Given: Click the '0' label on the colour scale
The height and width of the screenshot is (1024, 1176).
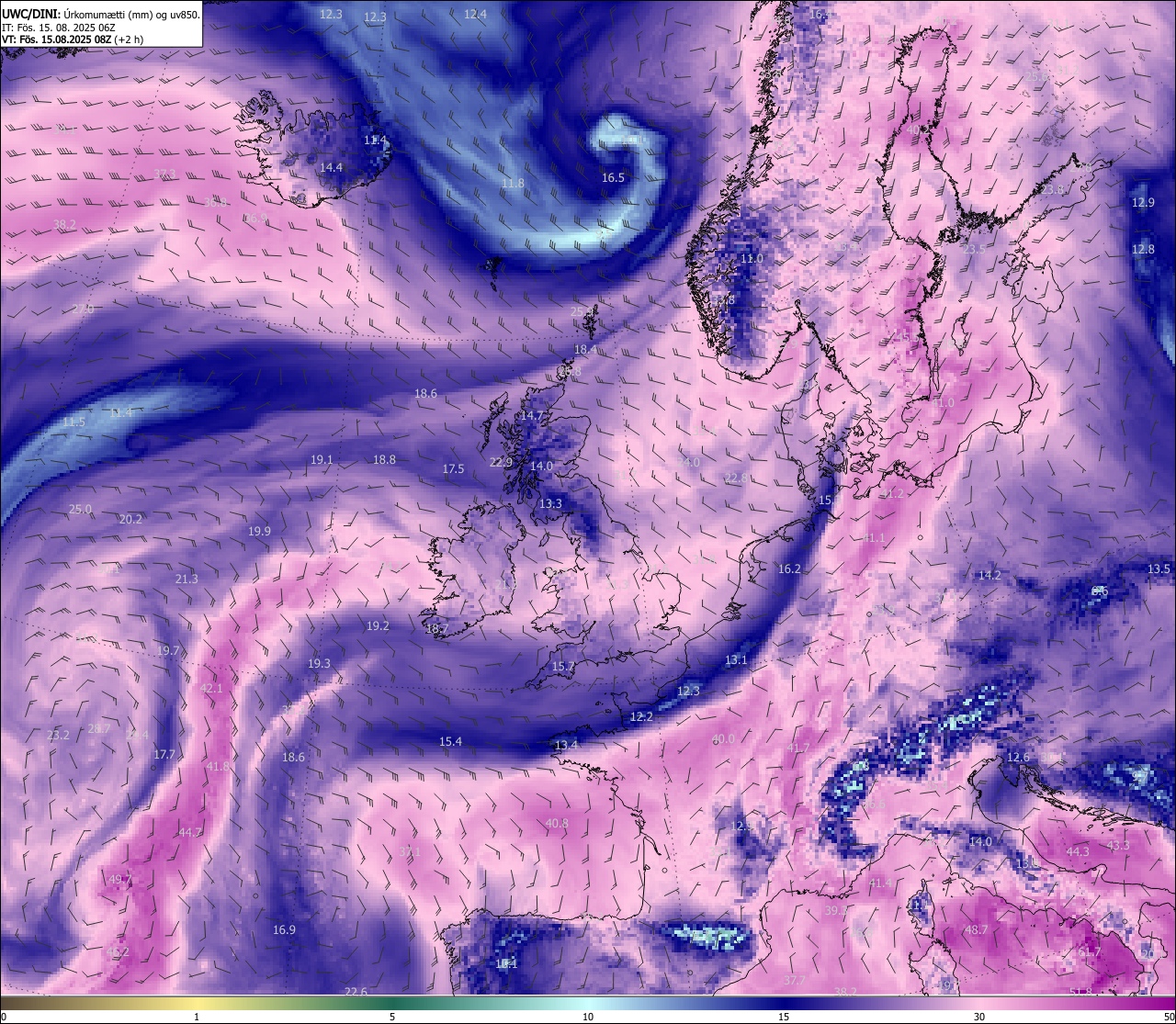Looking at the screenshot, I should (4, 1017).
